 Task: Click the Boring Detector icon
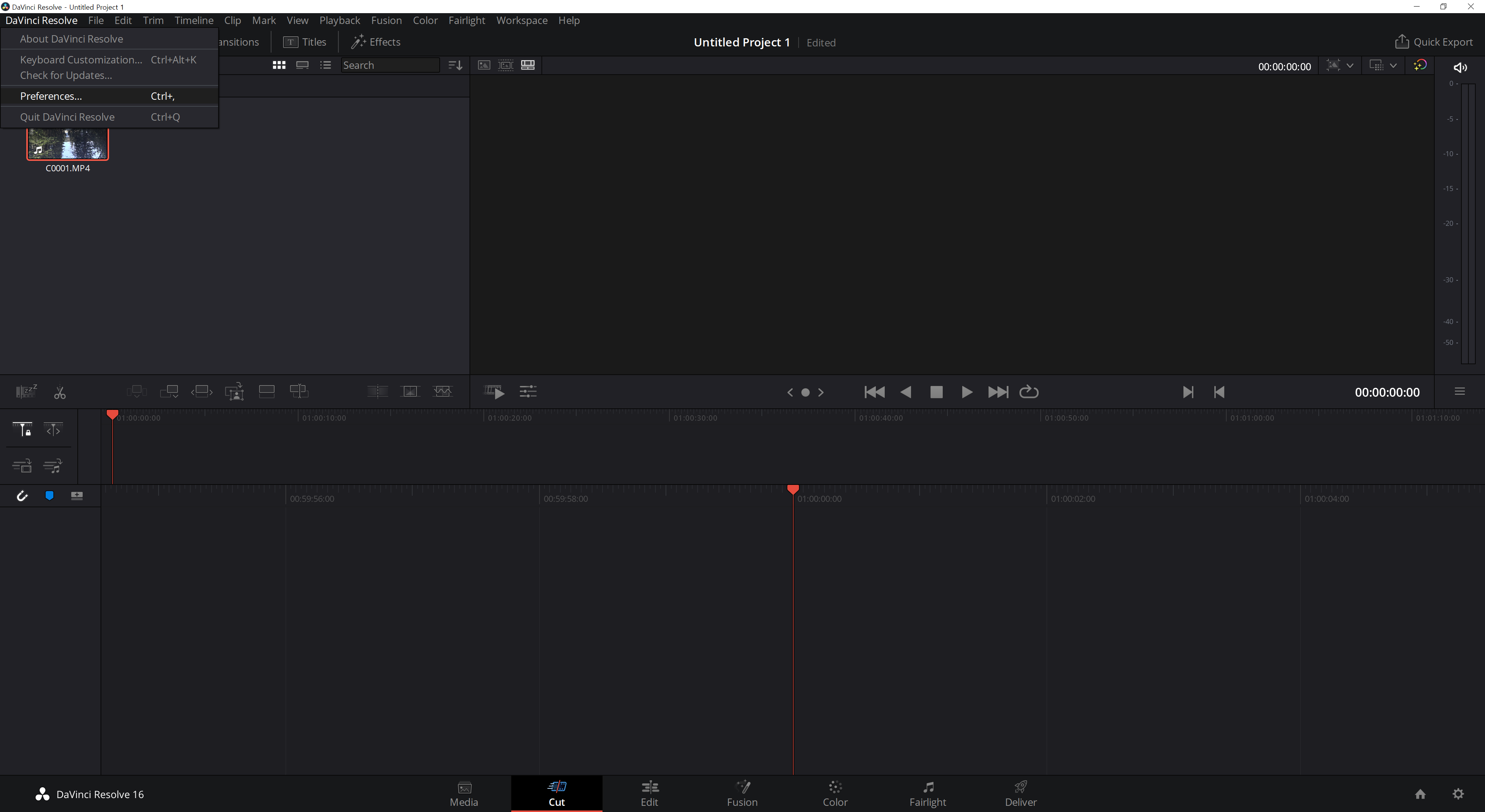click(x=26, y=391)
